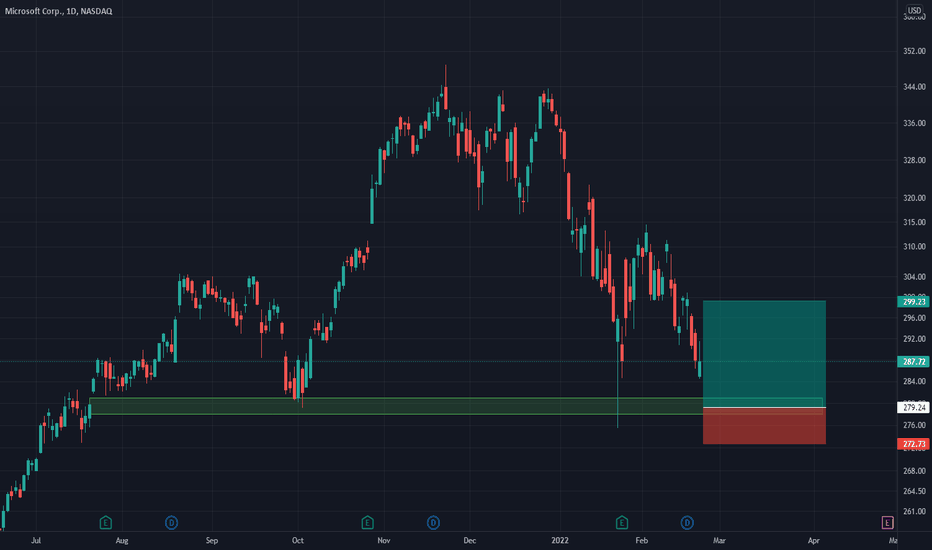
Task: Open the earnings E marker before Nov
Action: tap(367, 523)
